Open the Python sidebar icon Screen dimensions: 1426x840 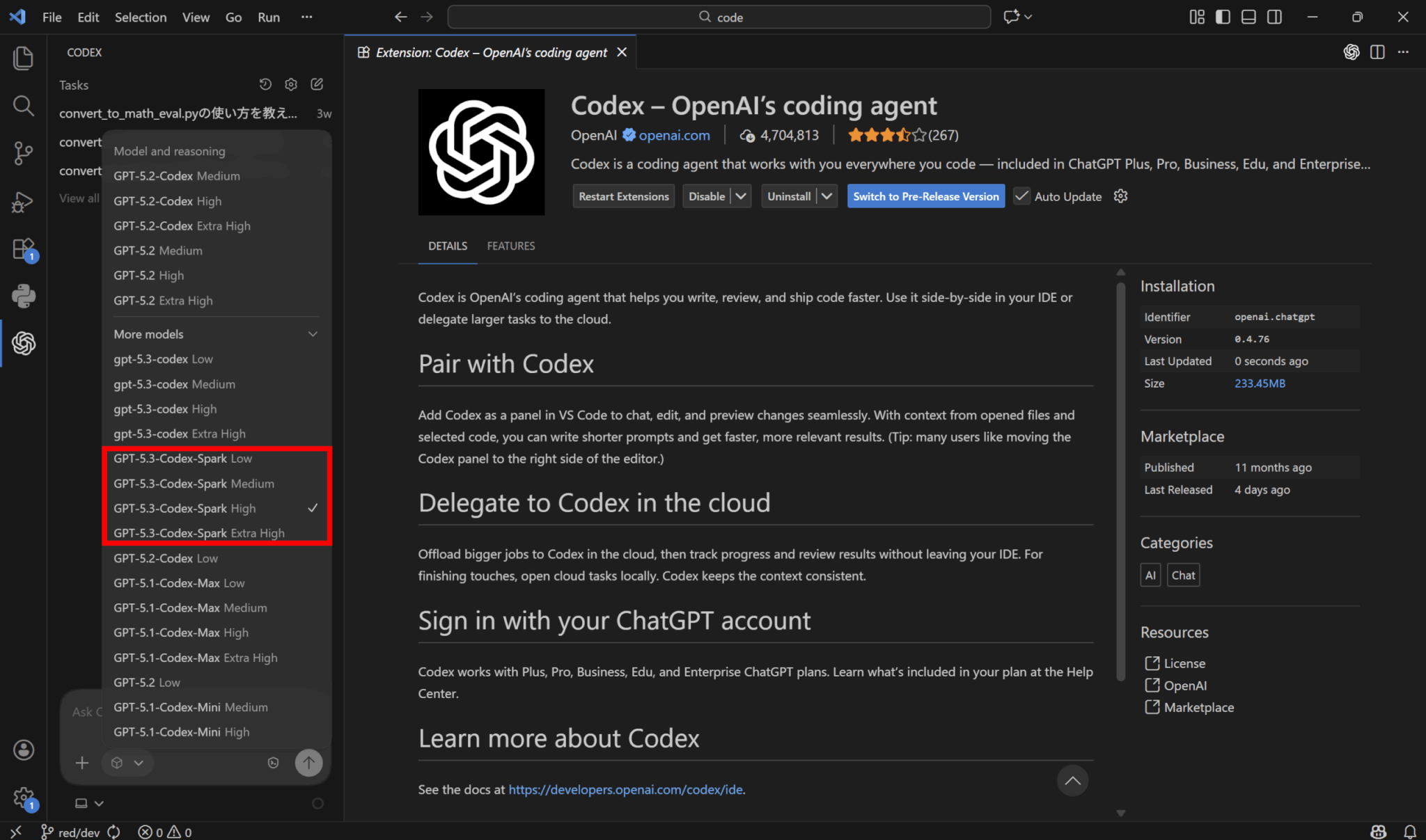click(x=23, y=296)
